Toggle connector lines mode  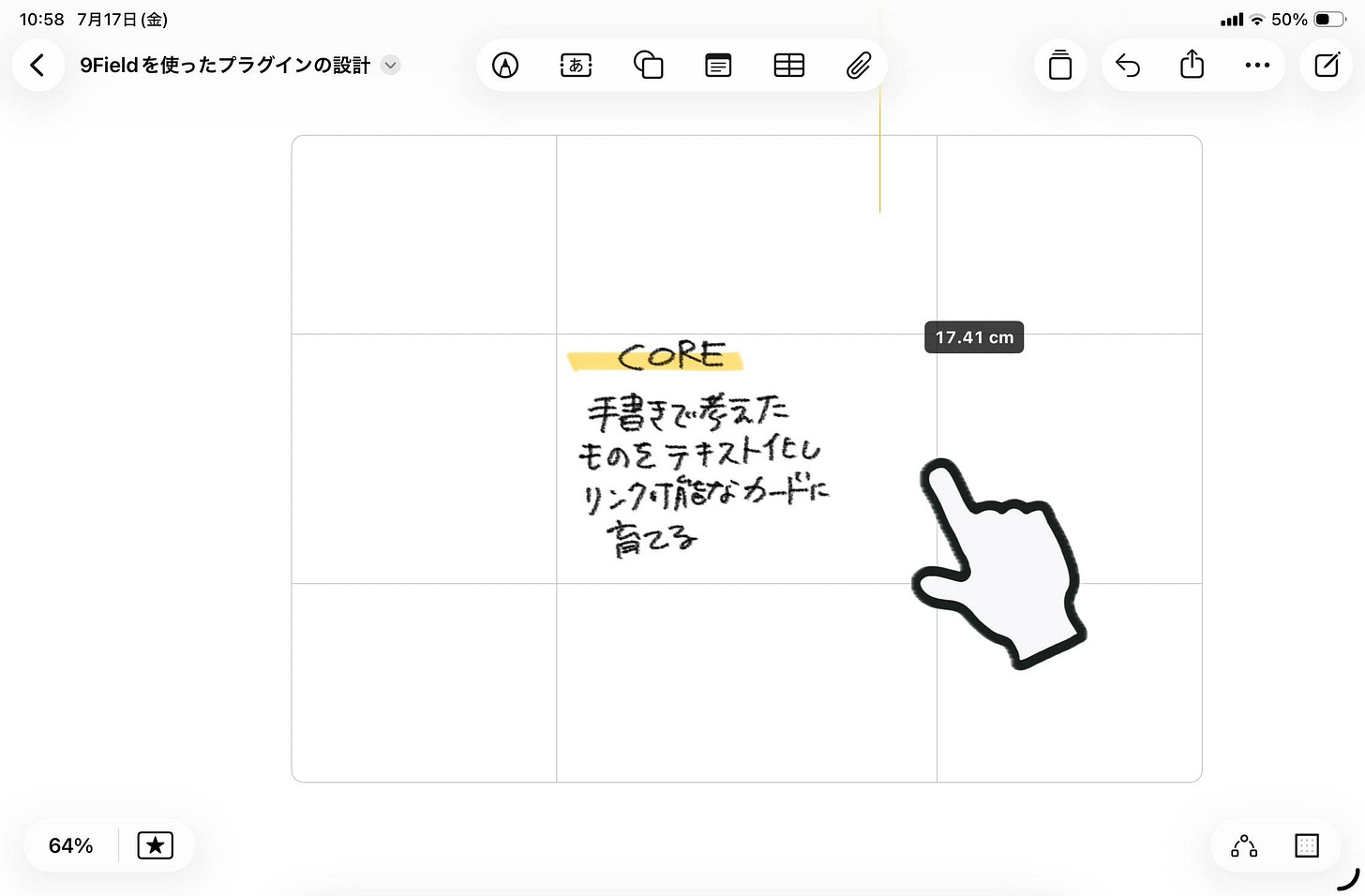tap(1244, 845)
